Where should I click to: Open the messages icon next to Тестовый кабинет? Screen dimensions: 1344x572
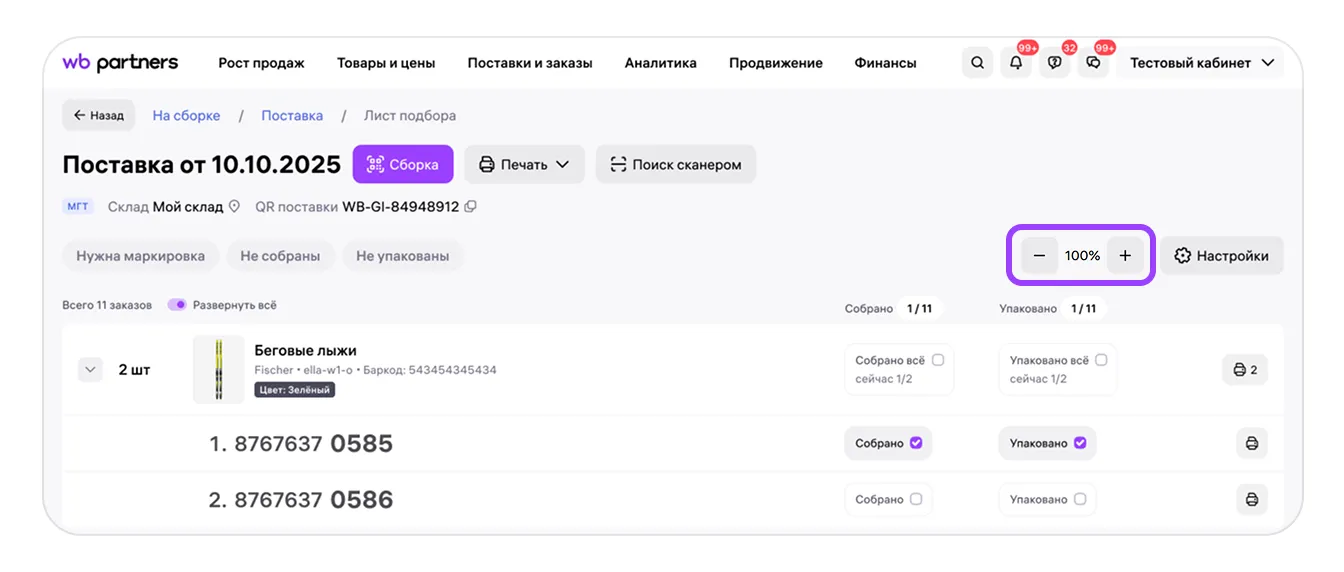pos(1094,63)
